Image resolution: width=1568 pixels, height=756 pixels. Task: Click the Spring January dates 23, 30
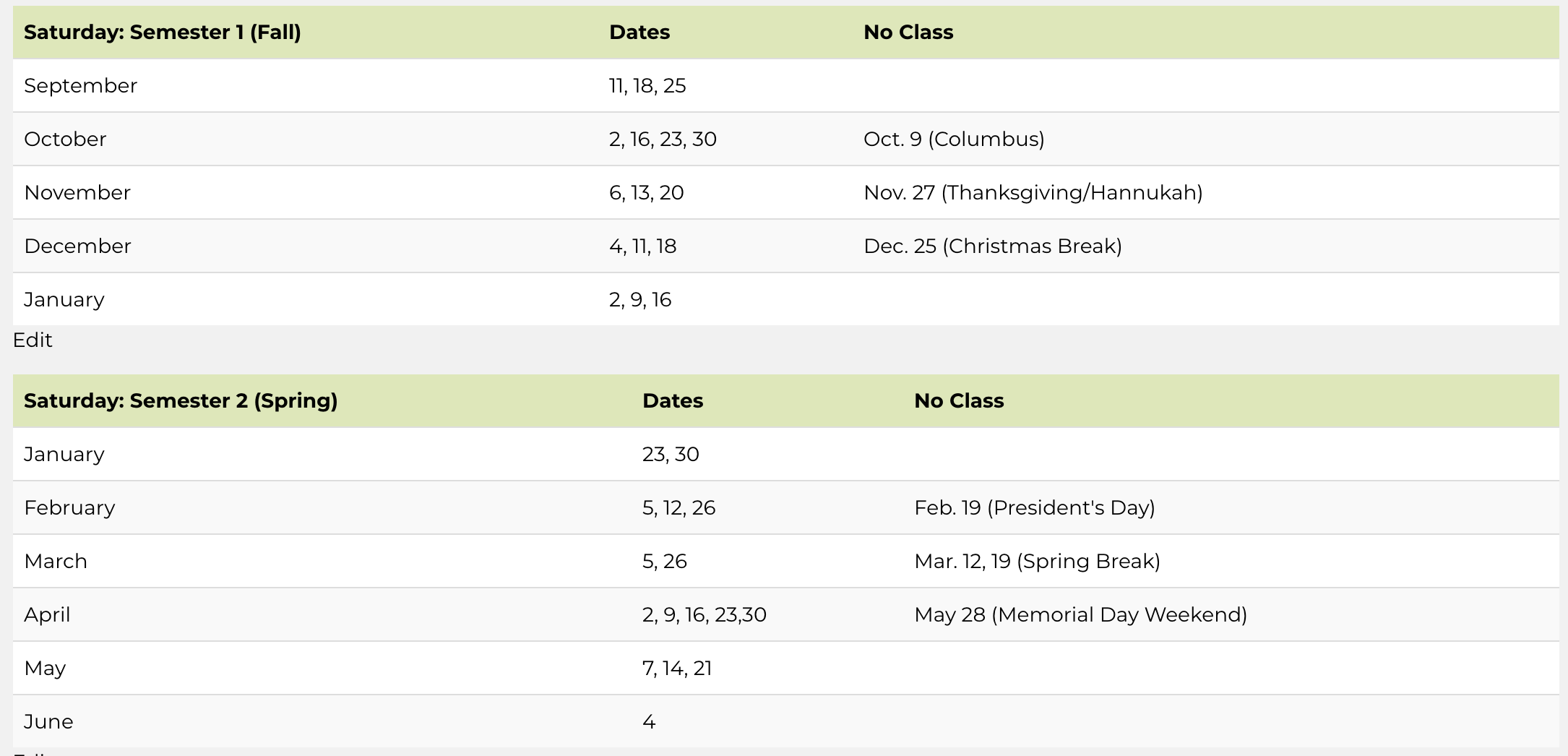[671, 455]
